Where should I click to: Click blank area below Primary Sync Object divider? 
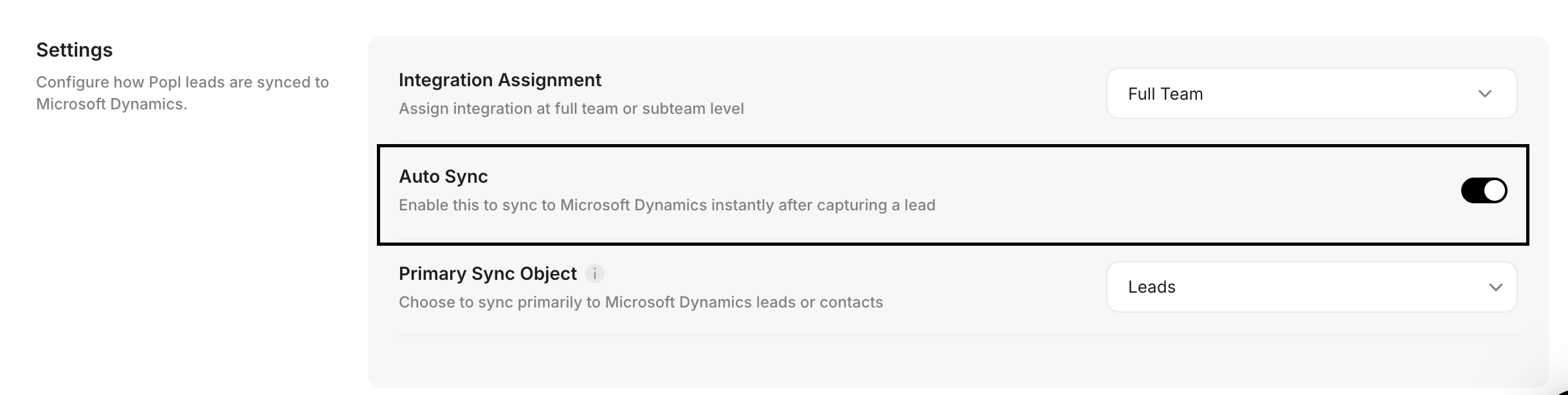click(900, 362)
